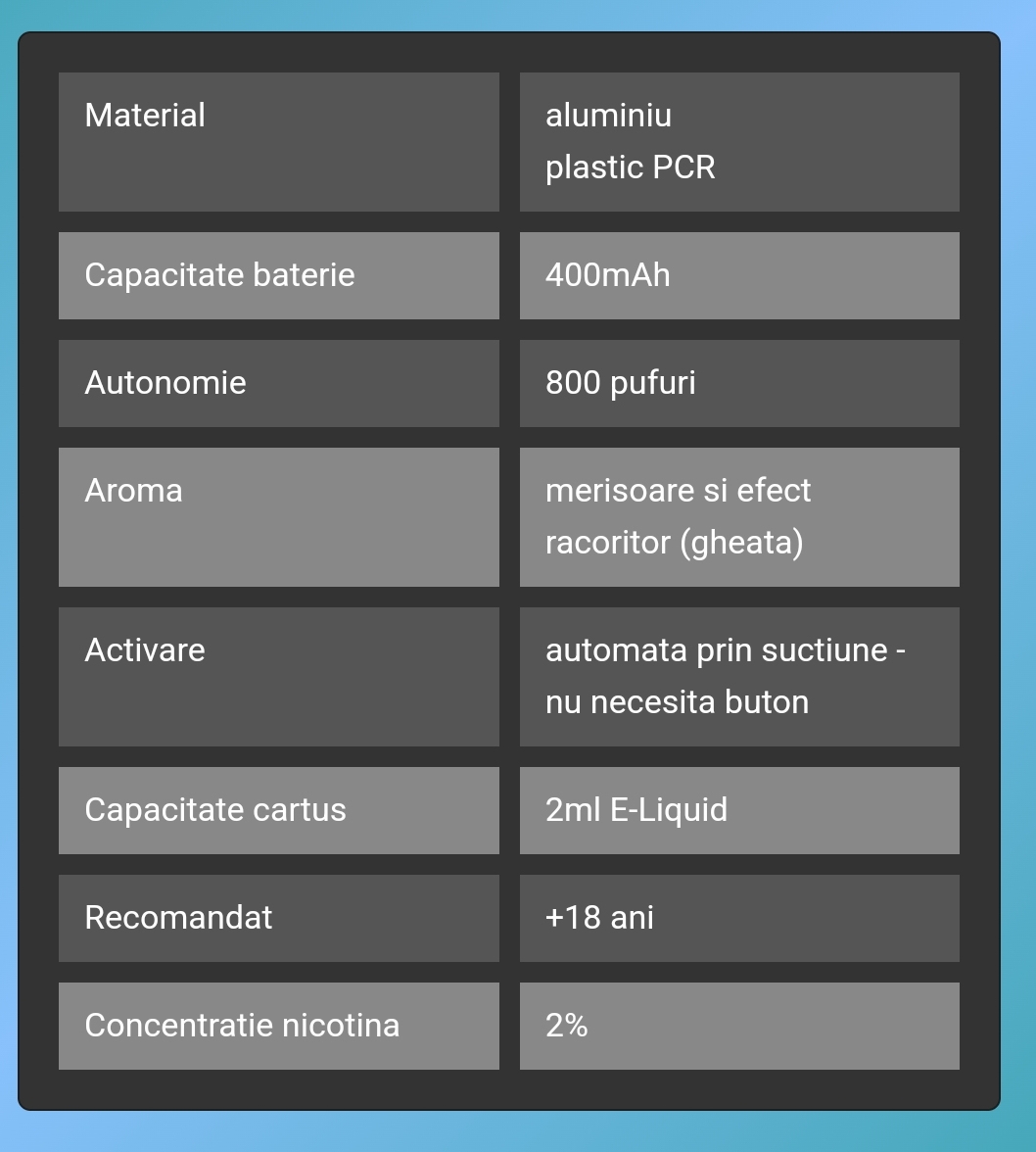Select the automata prin suctiune value cell
1036x1152 pixels.
point(739,677)
